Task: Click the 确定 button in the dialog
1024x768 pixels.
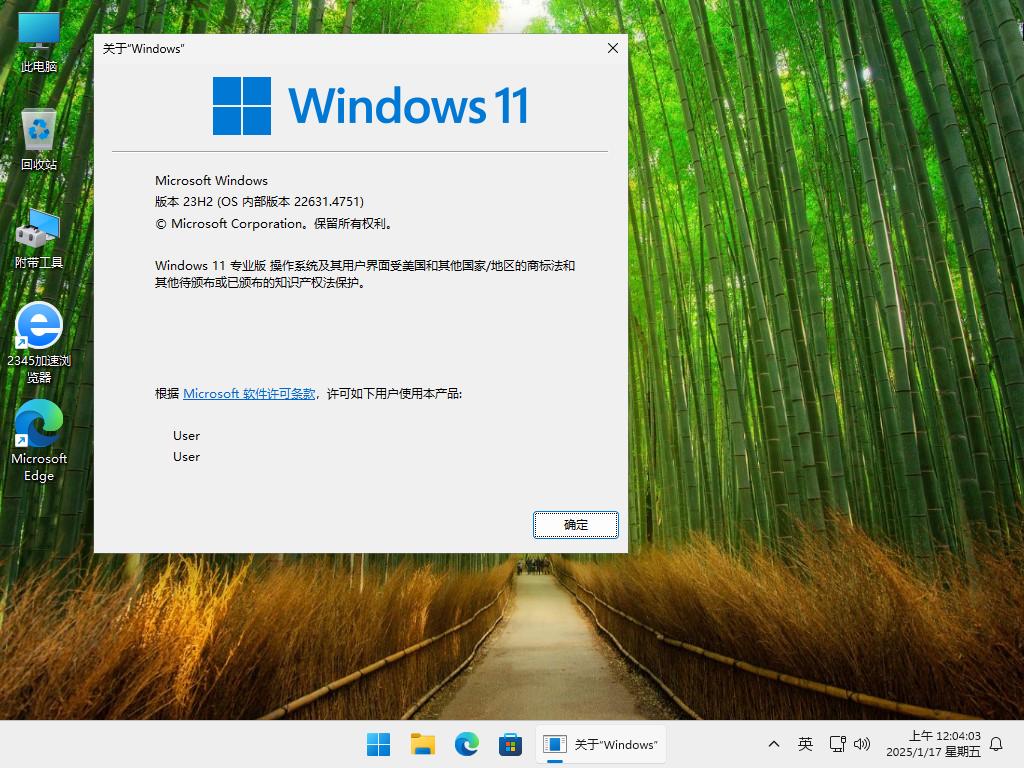Action: (575, 525)
